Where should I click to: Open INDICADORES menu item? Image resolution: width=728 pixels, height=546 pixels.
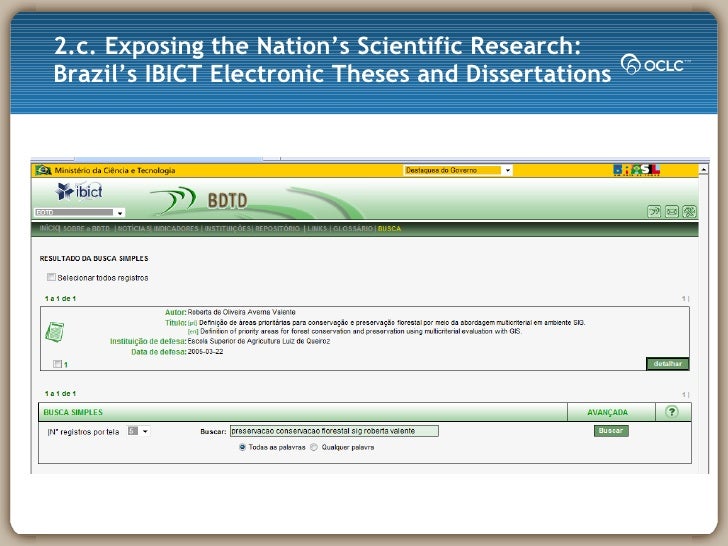(176, 228)
